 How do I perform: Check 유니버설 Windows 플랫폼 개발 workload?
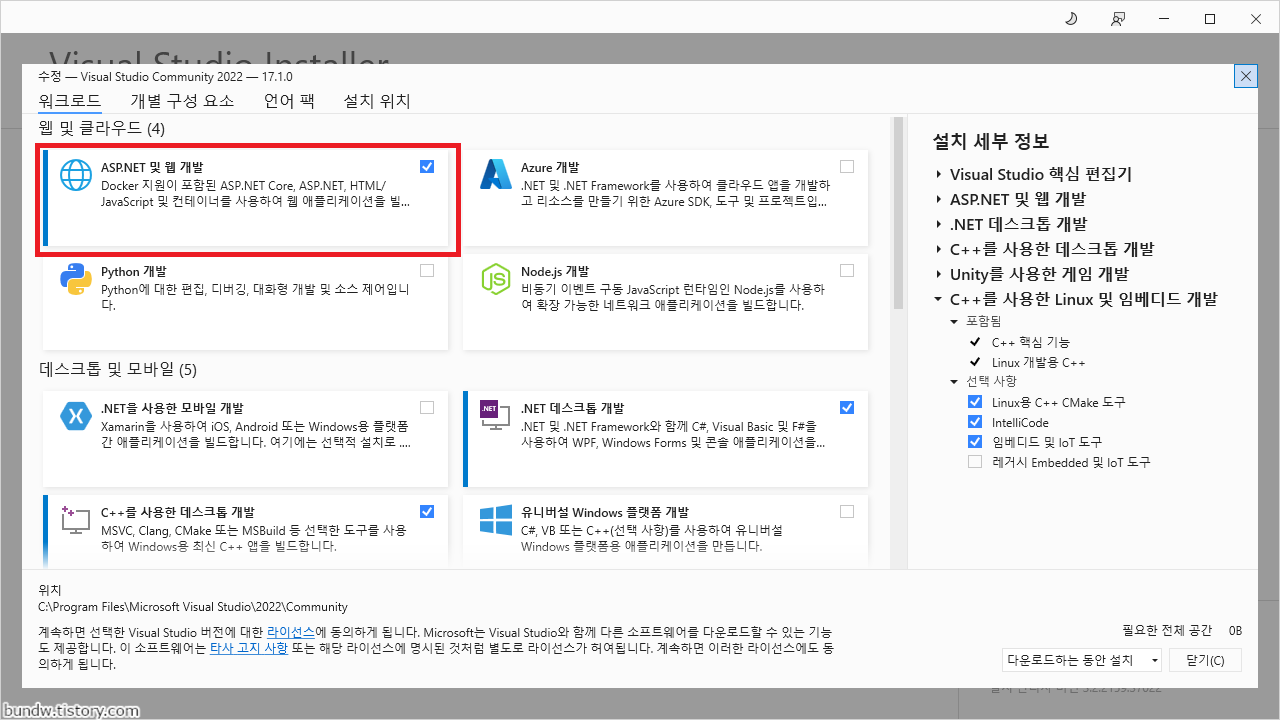847,511
